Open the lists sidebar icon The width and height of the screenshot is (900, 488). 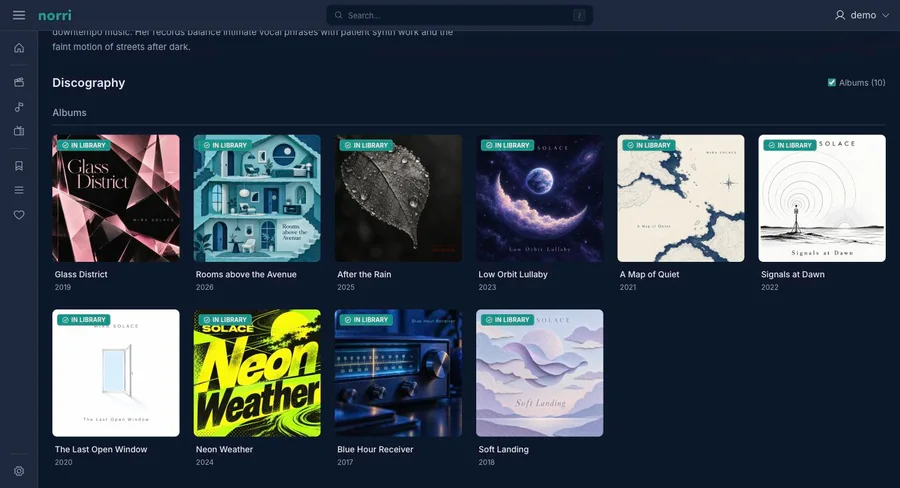[19, 190]
